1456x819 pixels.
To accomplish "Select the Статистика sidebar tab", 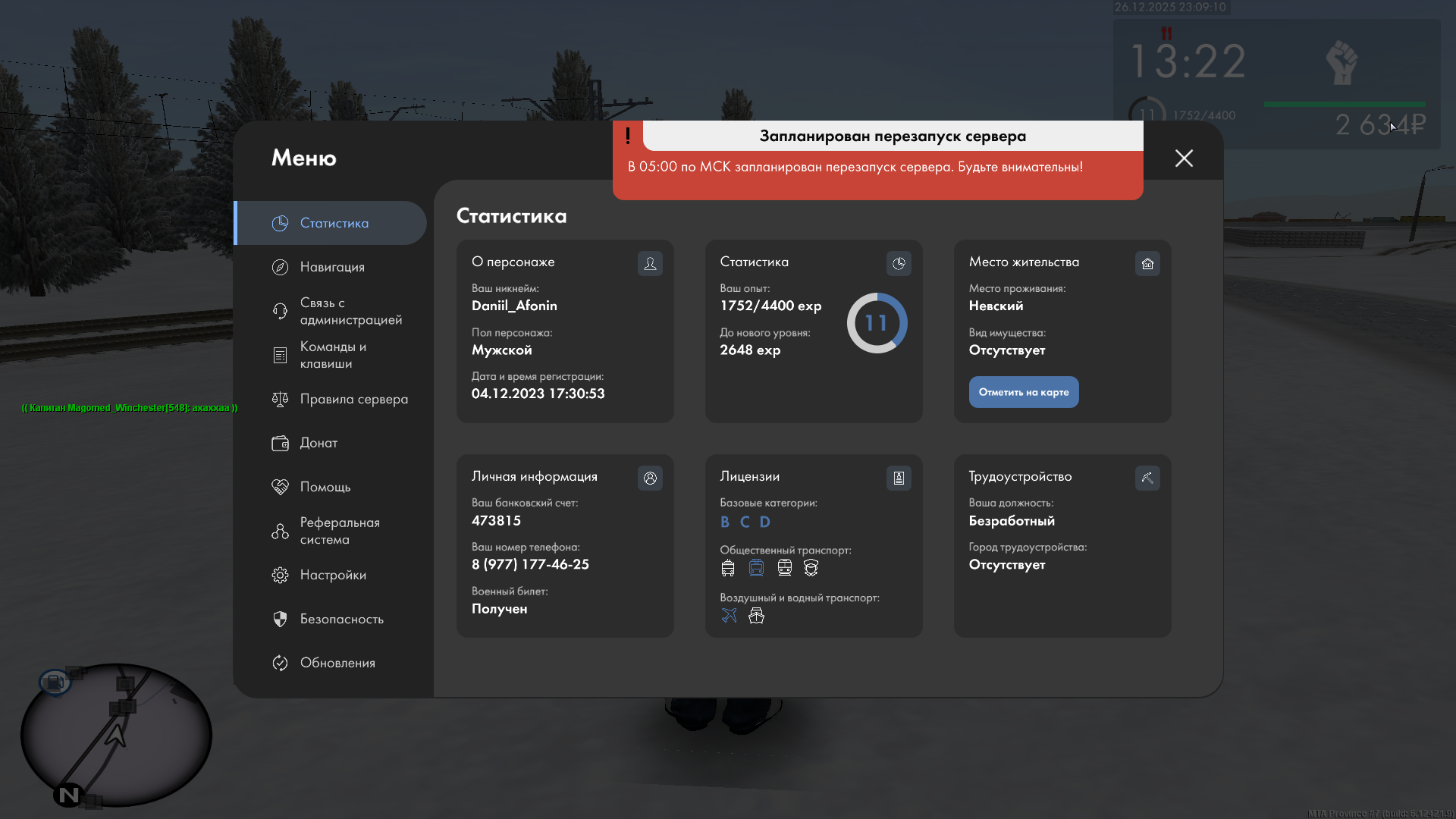I will [x=334, y=223].
